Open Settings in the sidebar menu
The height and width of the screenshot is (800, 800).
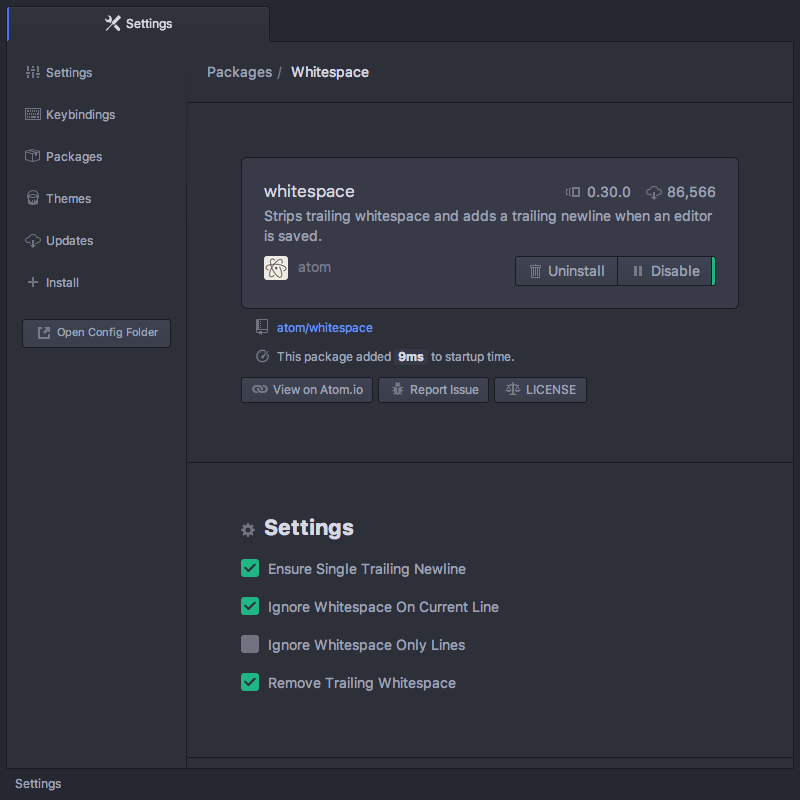[x=69, y=72]
